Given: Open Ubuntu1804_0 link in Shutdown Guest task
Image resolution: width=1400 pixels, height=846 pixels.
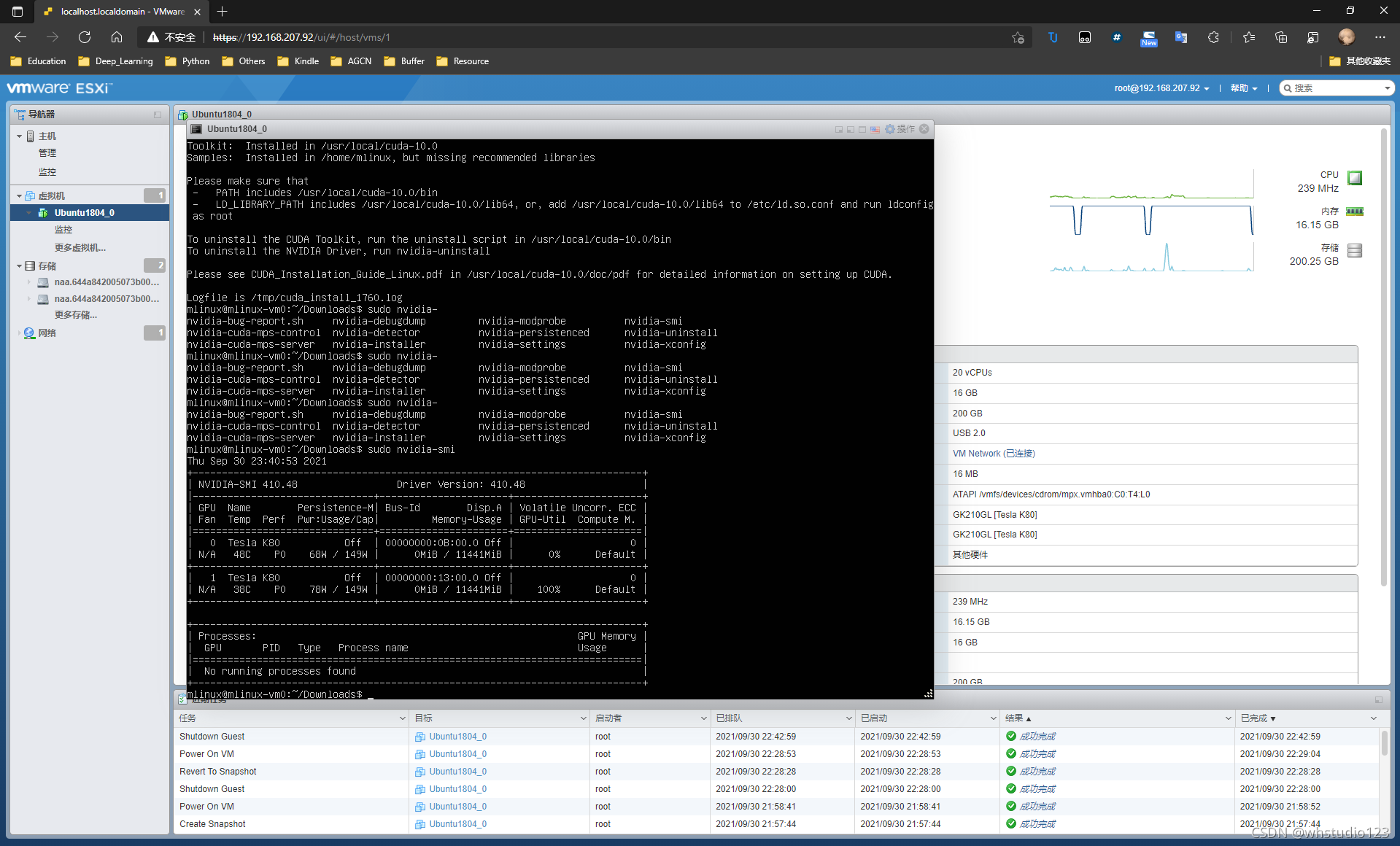Looking at the screenshot, I should 457,737.
